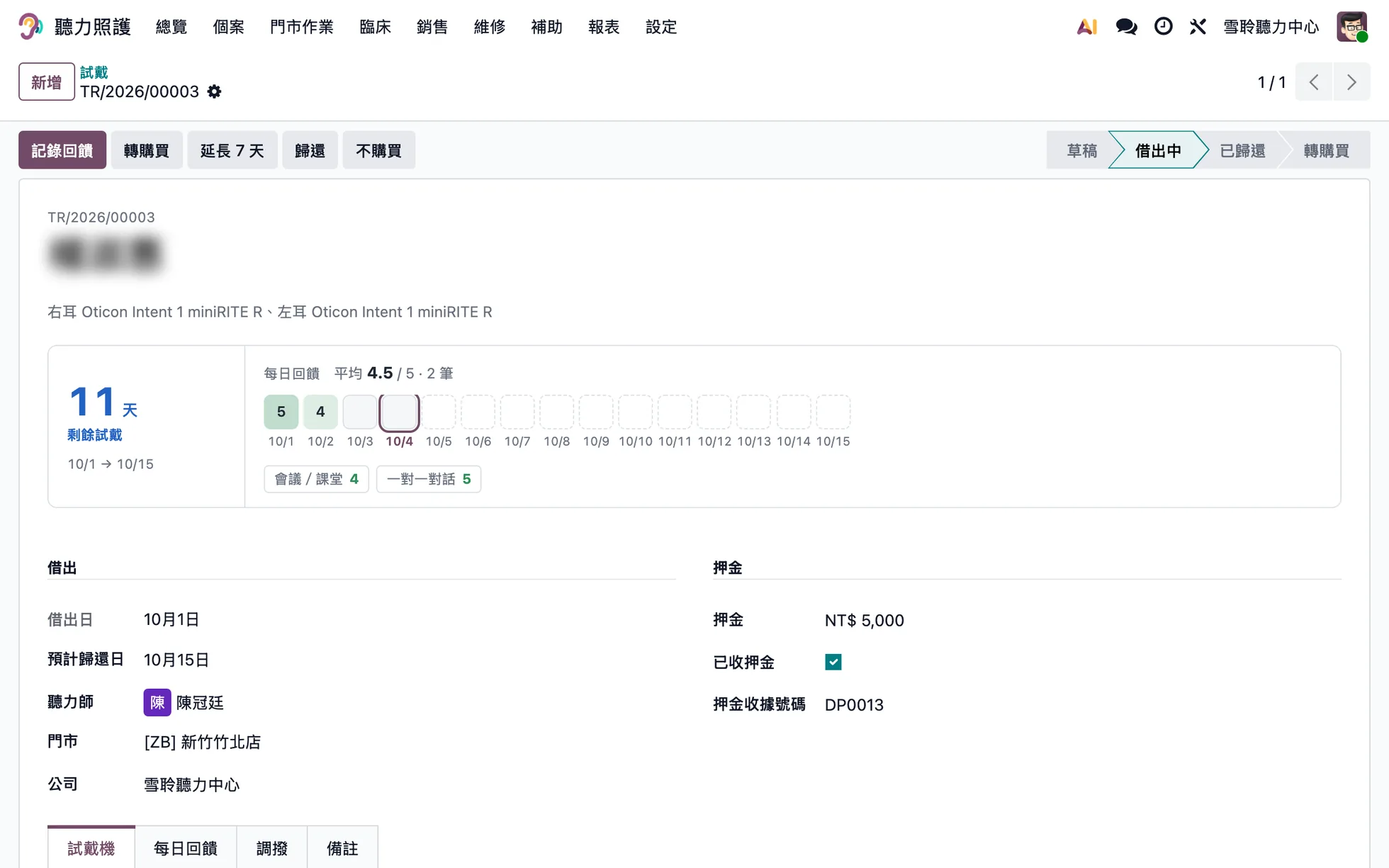Image resolution: width=1389 pixels, height=868 pixels.
Task: Click the 一對一對話 score tag
Action: [429, 479]
